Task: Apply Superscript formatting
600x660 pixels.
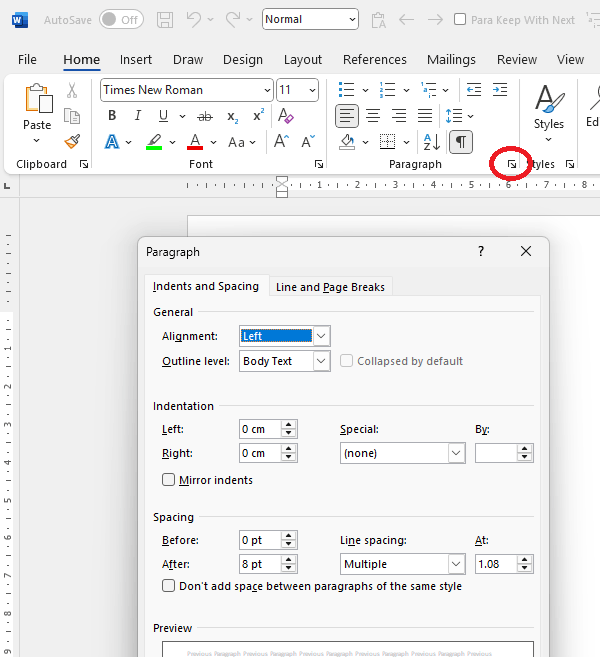Action: pyautogui.click(x=258, y=114)
